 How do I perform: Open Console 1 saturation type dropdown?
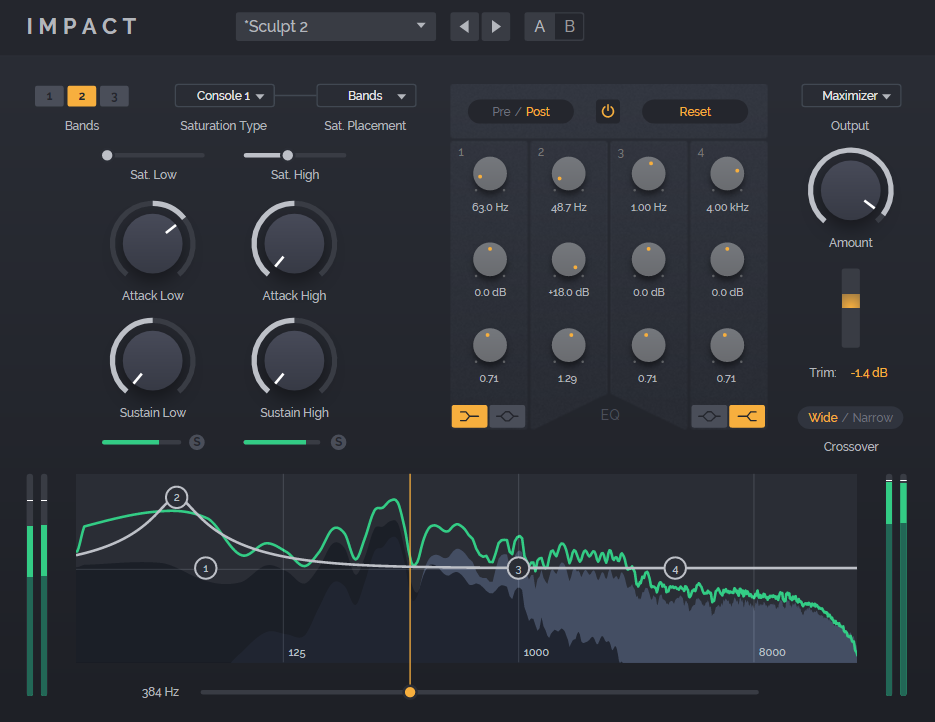224,96
